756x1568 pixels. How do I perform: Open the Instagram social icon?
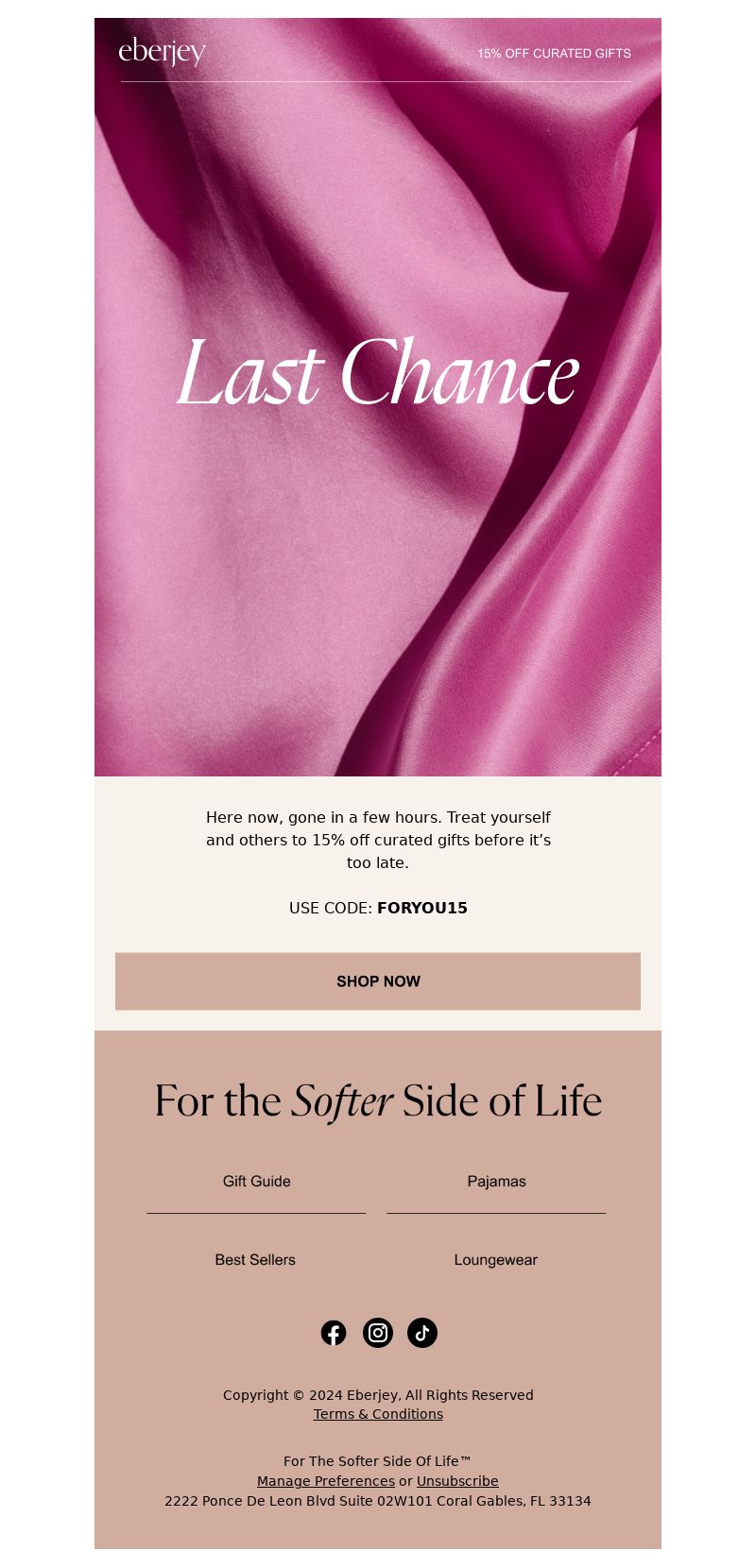tap(378, 1333)
